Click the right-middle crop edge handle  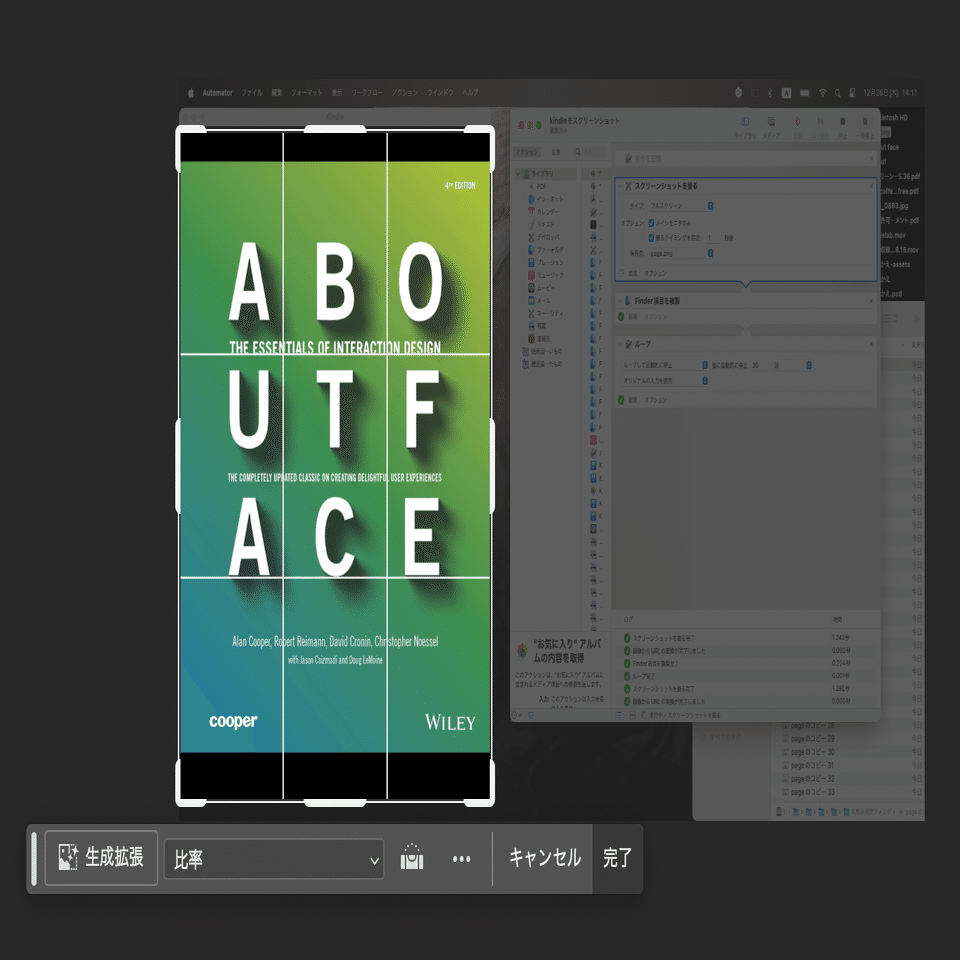click(491, 465)
